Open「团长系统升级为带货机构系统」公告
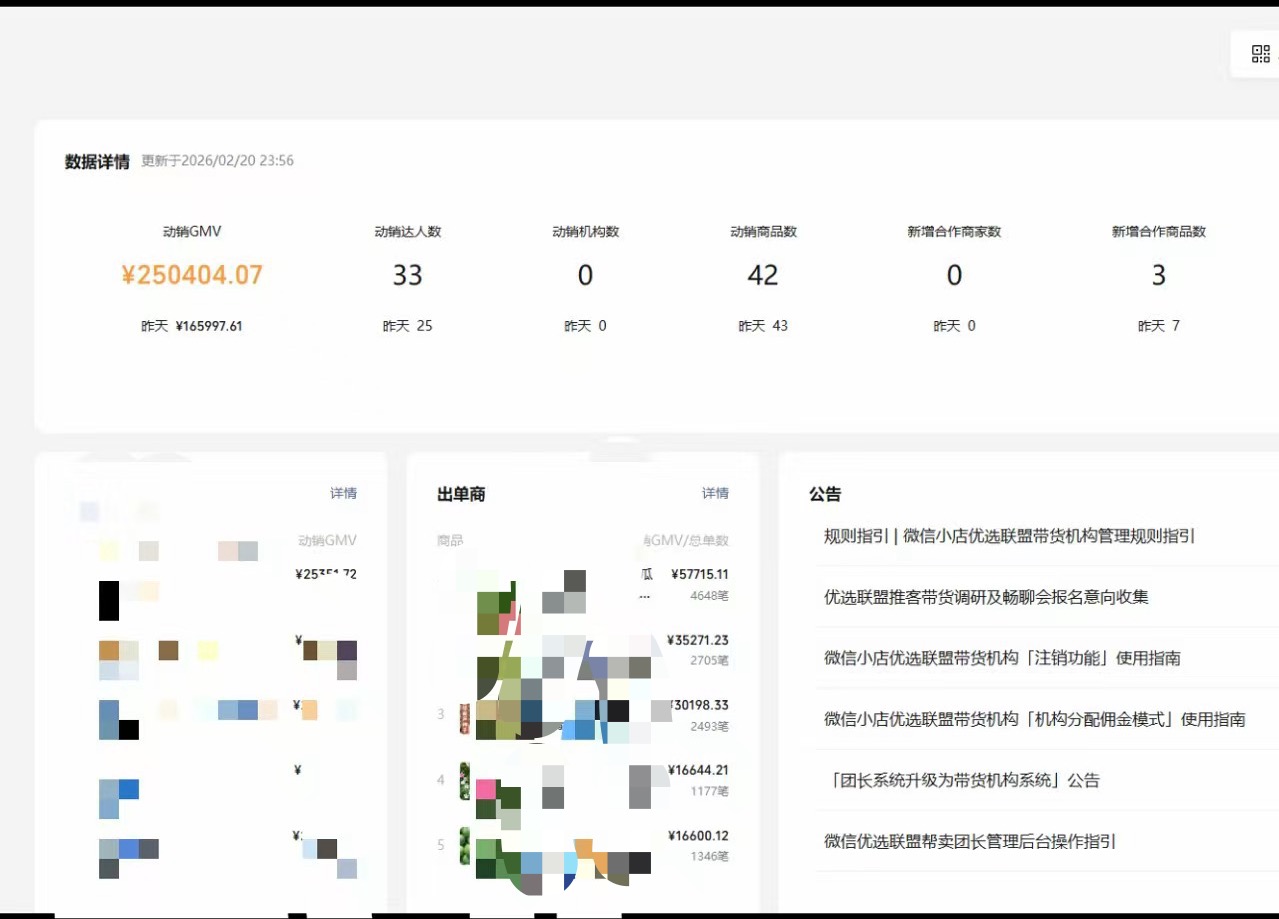1279x919 pixels. pos(962,780)
